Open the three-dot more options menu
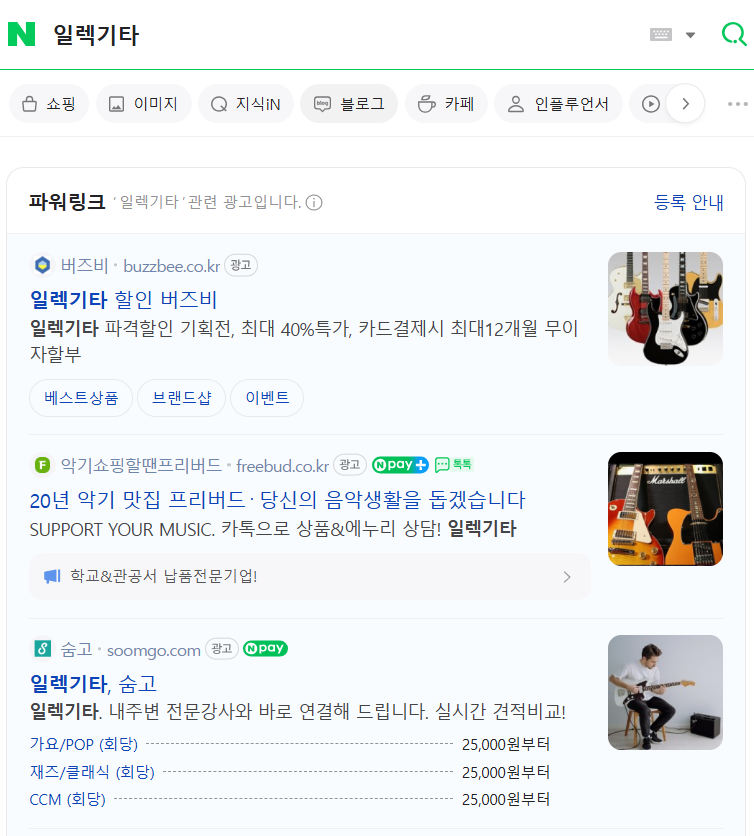 (738, 103)
